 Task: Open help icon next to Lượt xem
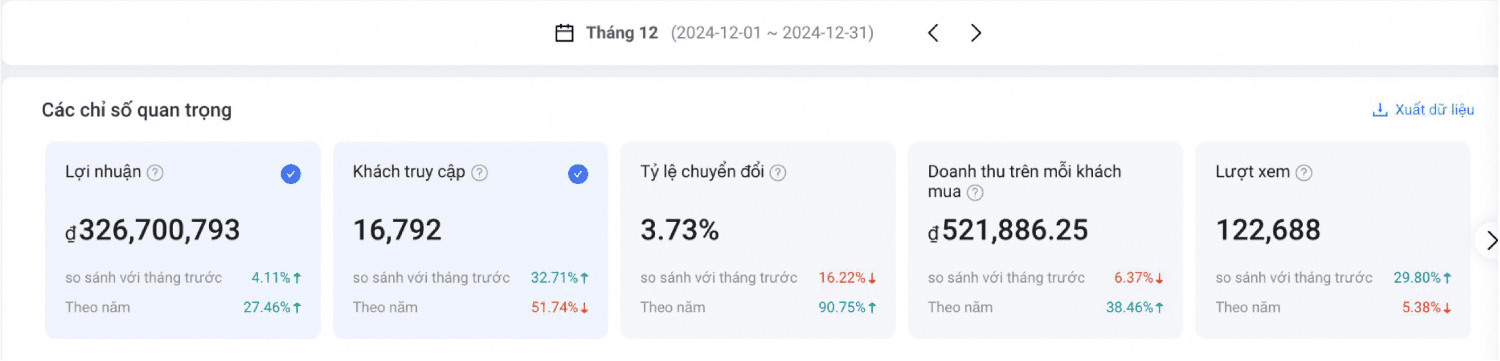click(x=1304, y=173)
